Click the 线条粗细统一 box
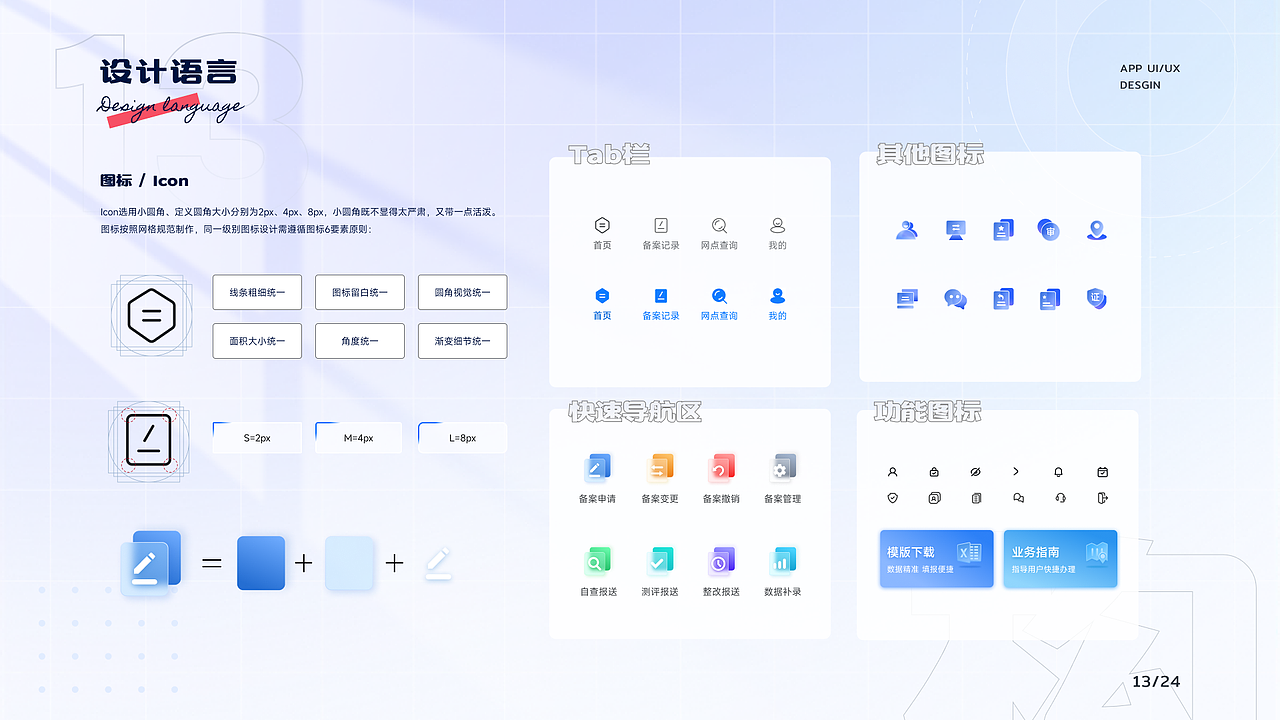The height and width of the screenshot is (720, 1280). (x=257, y=292)
